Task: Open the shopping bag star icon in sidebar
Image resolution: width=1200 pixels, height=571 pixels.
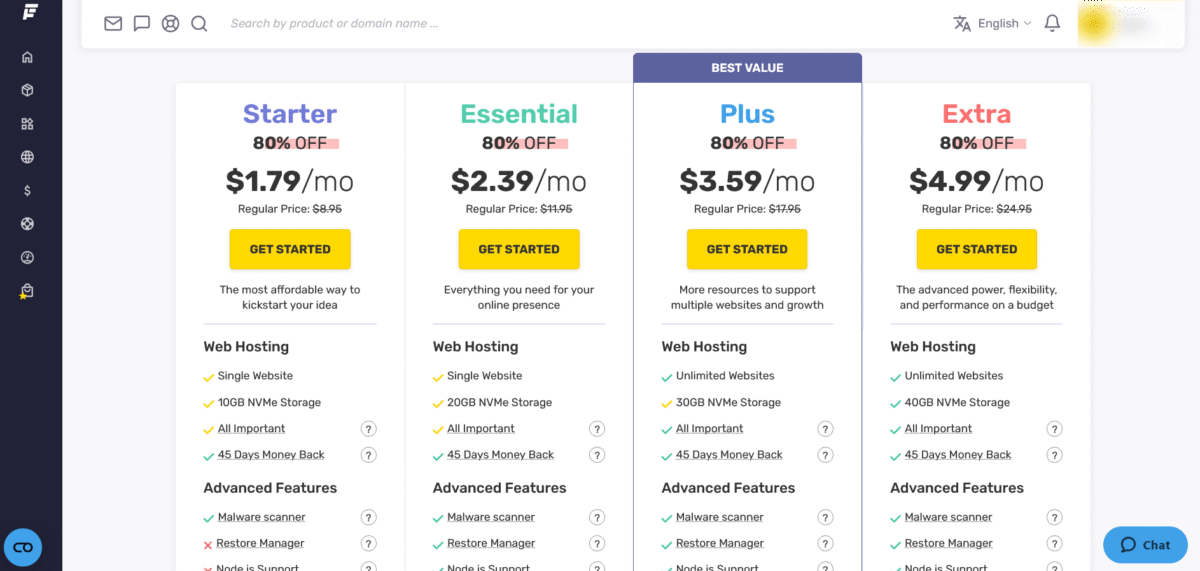Action: point(28,291)
